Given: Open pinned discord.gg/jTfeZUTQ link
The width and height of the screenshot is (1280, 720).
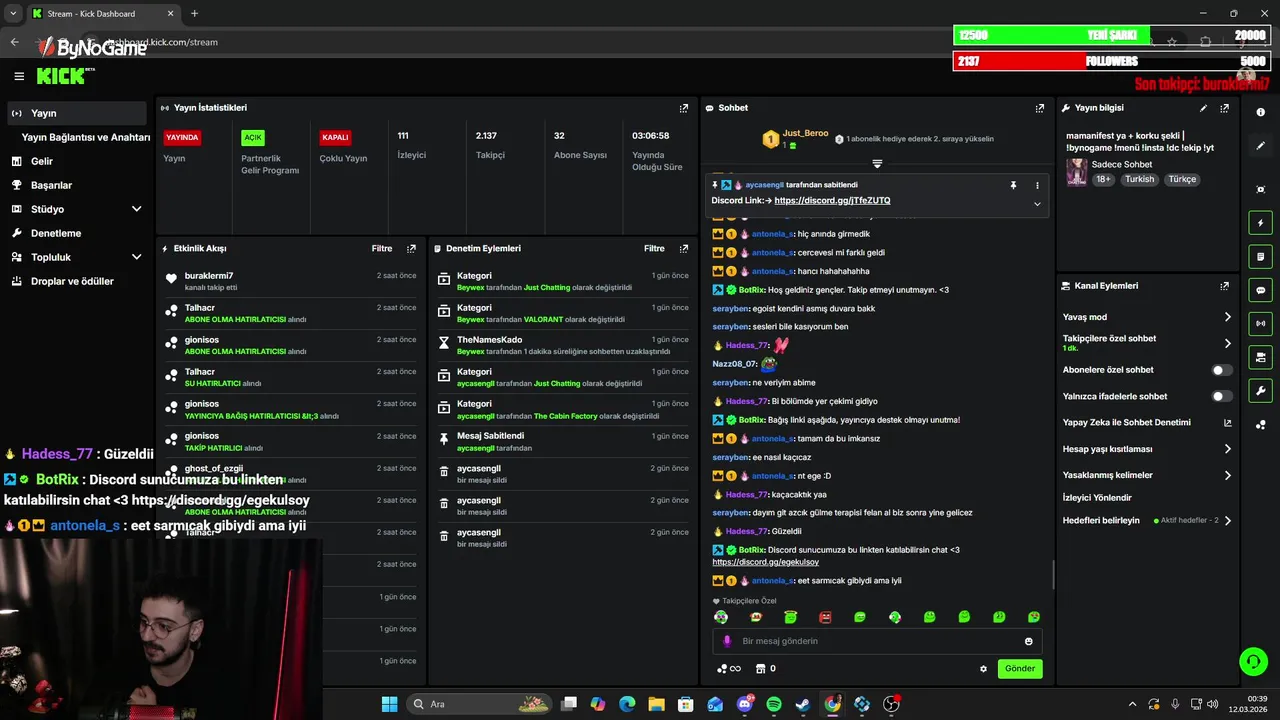Looking at the screenshot, I should [832, 201].
